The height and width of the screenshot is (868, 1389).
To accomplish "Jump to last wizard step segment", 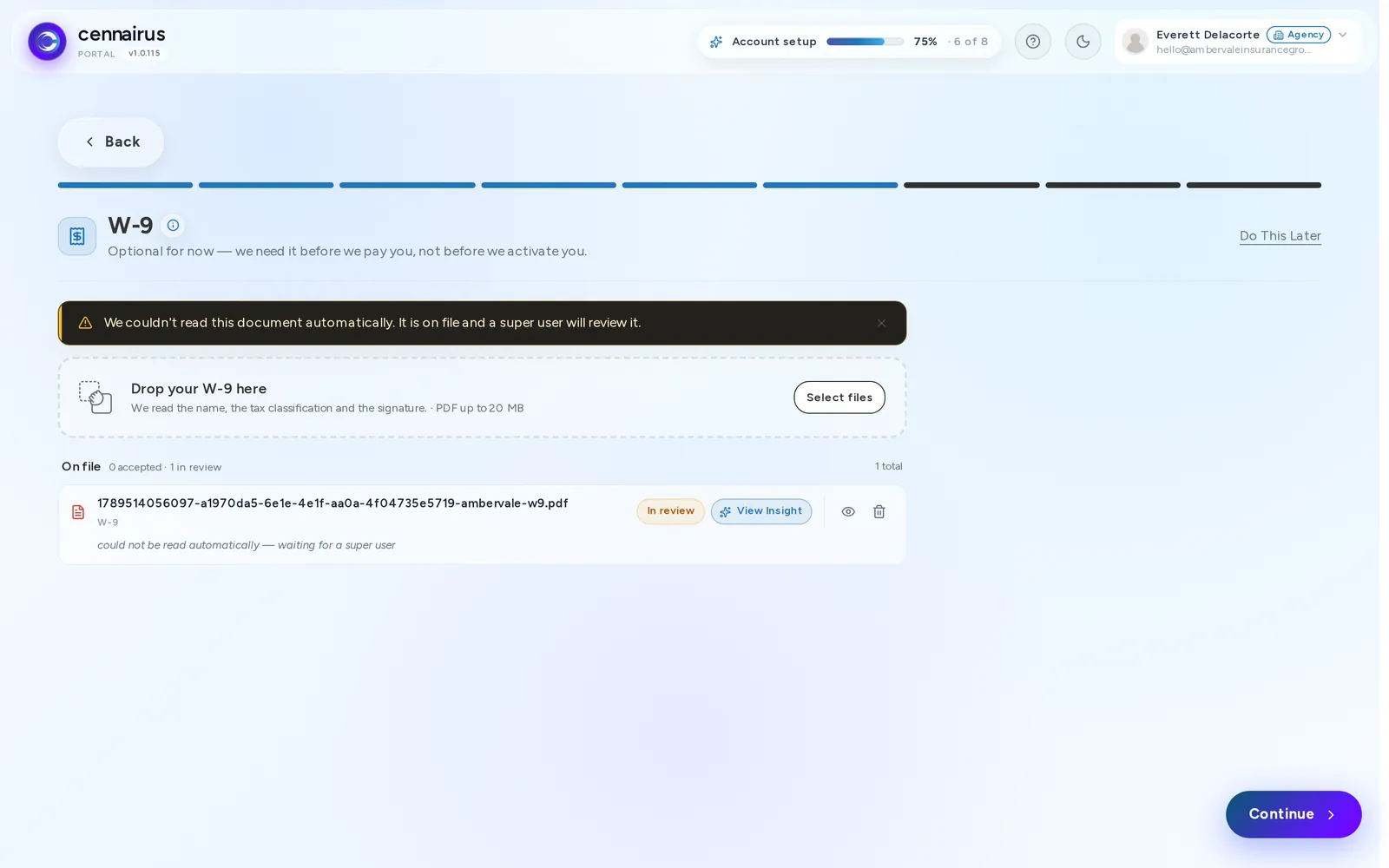I will click(1254, 185).
